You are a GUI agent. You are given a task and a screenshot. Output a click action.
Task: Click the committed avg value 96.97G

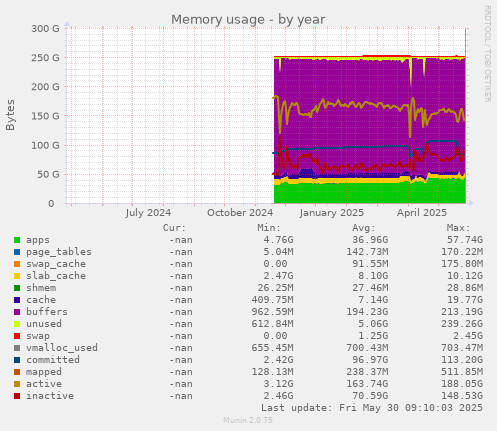tap(370, 360)
